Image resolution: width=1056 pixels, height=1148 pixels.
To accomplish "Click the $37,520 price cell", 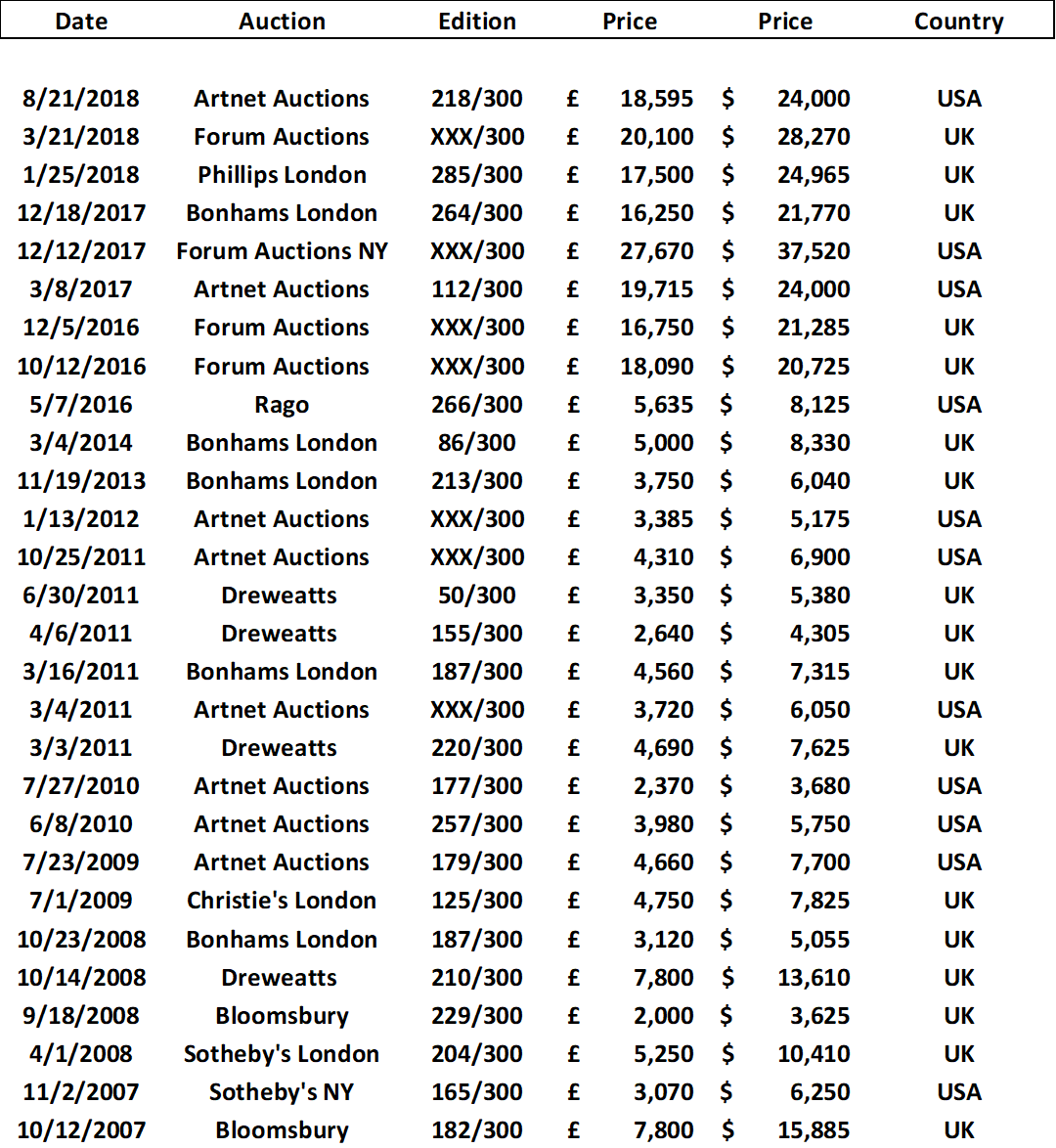I will point(785,251).
